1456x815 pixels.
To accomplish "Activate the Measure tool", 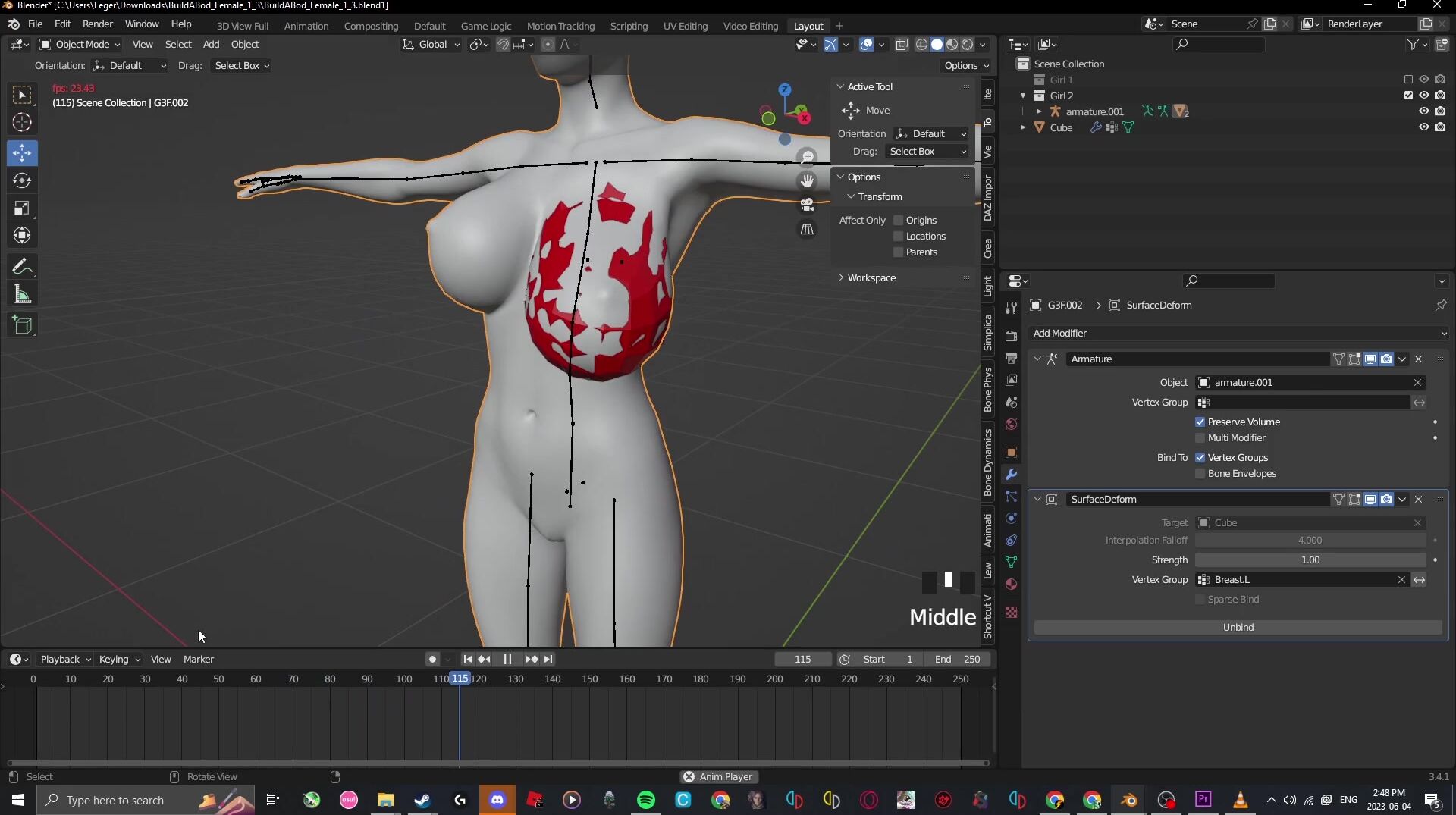I will [x=22, y=295].
